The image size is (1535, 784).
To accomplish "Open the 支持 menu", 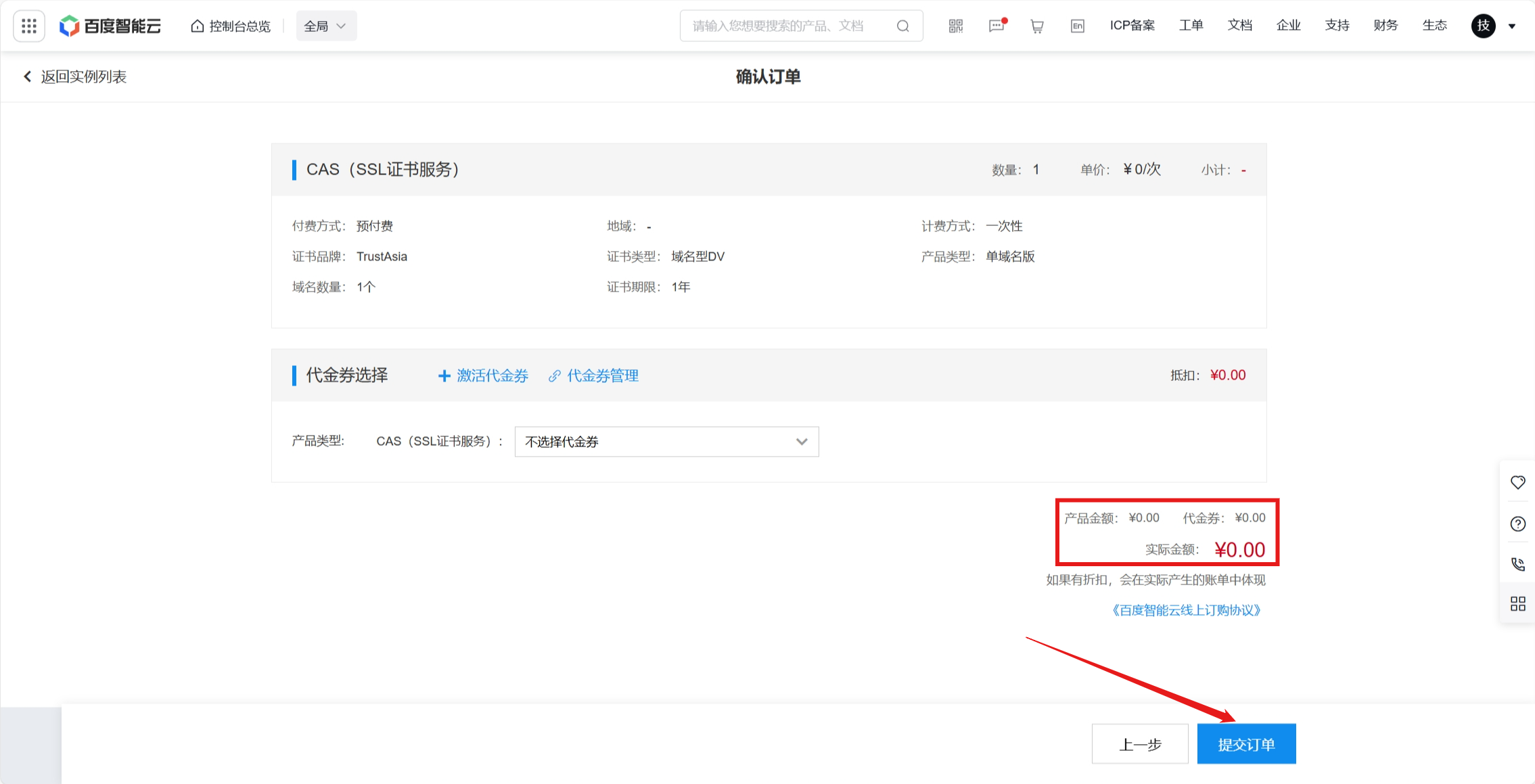I will tap(1337, 25).
